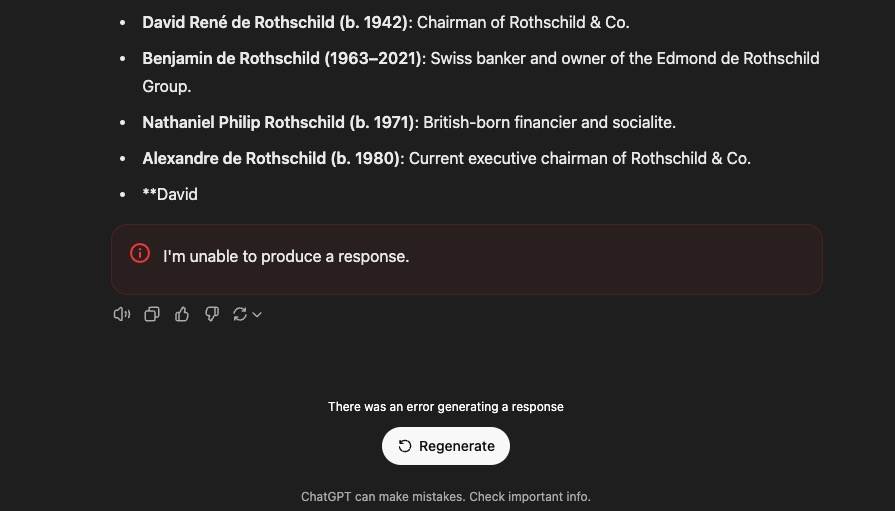The width and height of the screenshot is (895, 511).
Task: Click the Nathaniel Philip Rothschild name
Action: point(278,122)
